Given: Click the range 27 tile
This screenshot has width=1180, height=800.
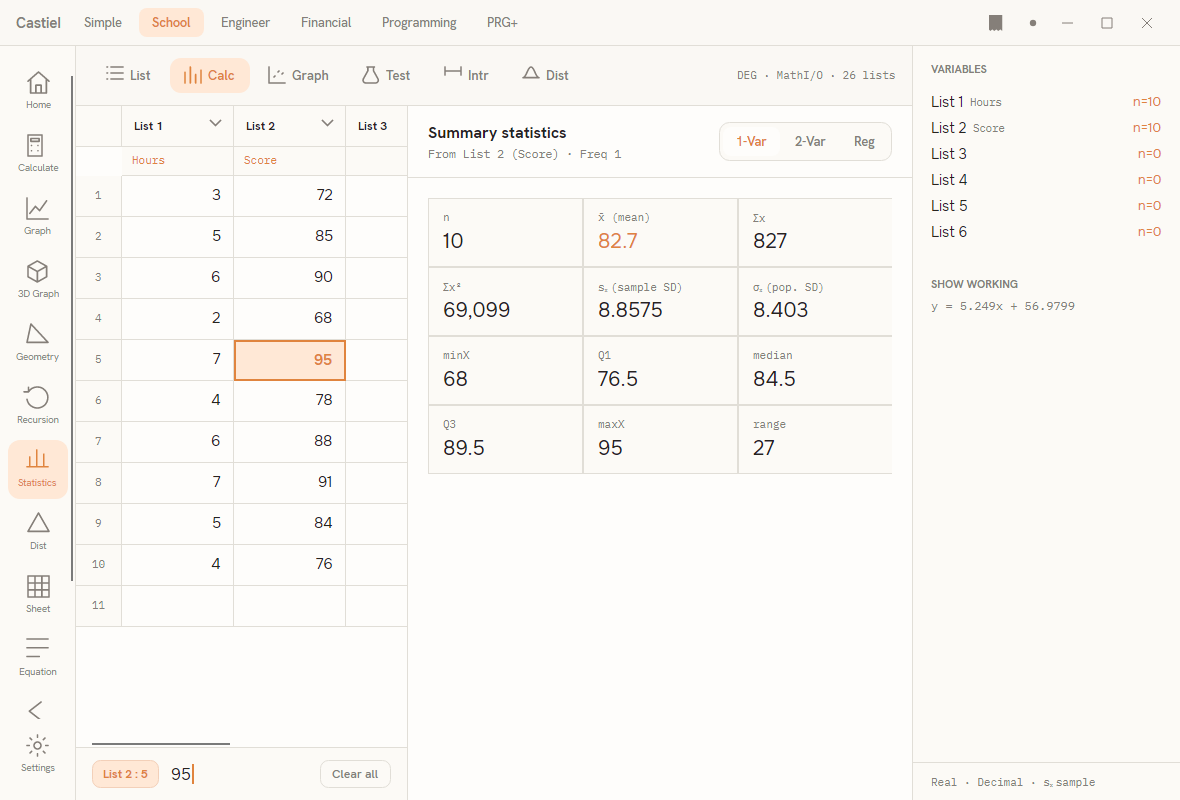Looking at the screenshot, I should click(x=815, y=440).
